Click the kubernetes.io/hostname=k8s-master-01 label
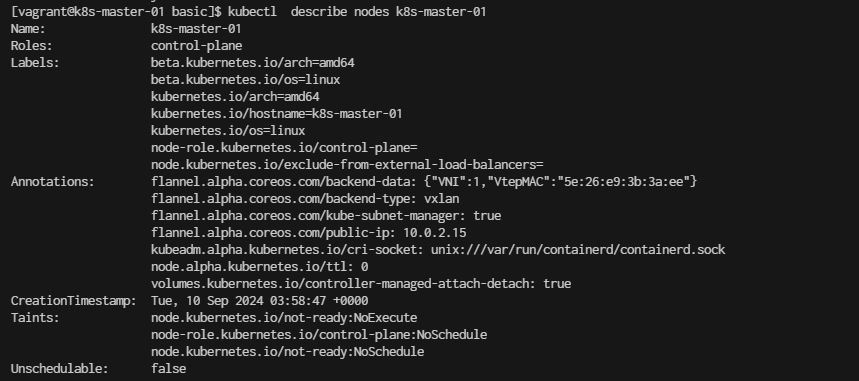859x381 pixels. pyautogui.click(x=277, y=113)
